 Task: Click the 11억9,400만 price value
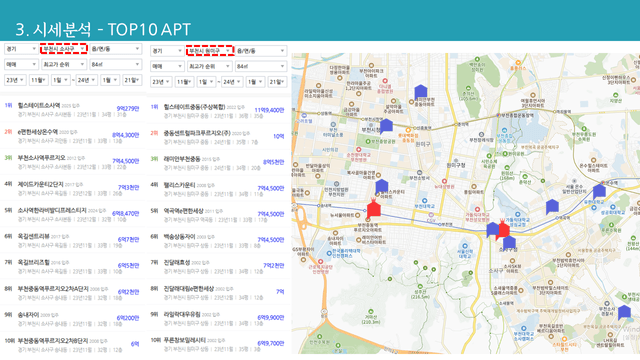coord(269,110)
